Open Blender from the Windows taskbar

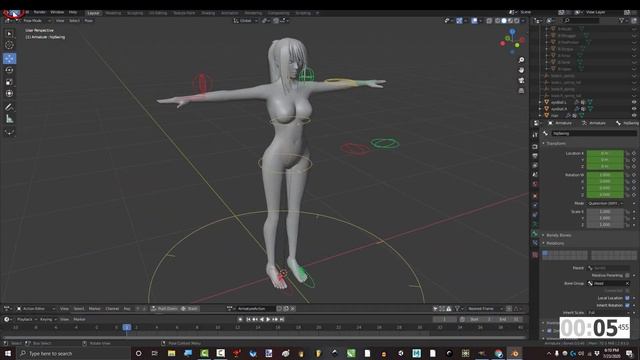click(x=515, y=353)
